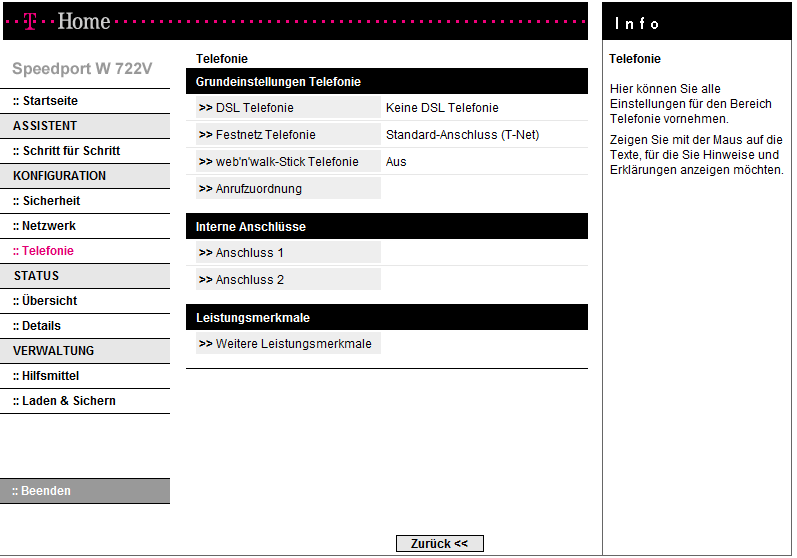Screen dimensions: 797x558
Task: Open Hilfsmittel under Verwaltung
Action: (46, 376)
